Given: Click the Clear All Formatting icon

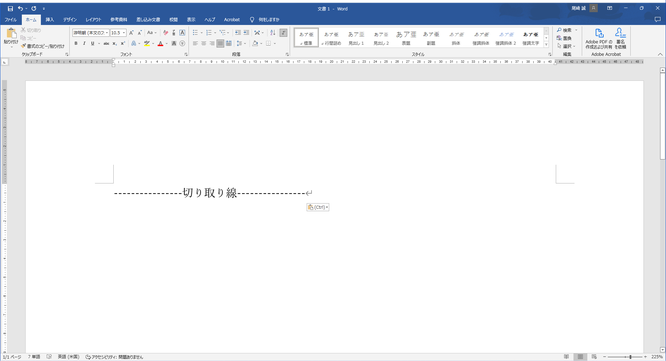Looking at the screenshot, I should pos(165,33).
